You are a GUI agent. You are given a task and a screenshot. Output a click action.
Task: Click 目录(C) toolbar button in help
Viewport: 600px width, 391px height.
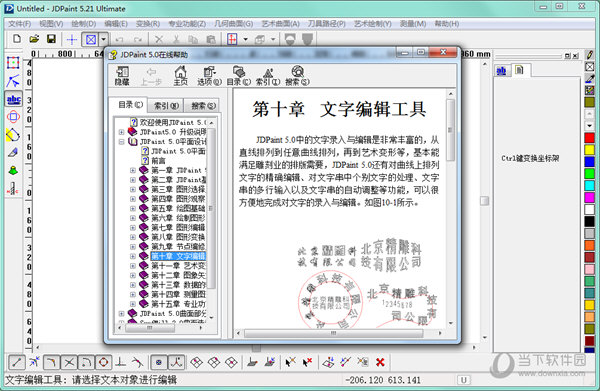[239, 76]
